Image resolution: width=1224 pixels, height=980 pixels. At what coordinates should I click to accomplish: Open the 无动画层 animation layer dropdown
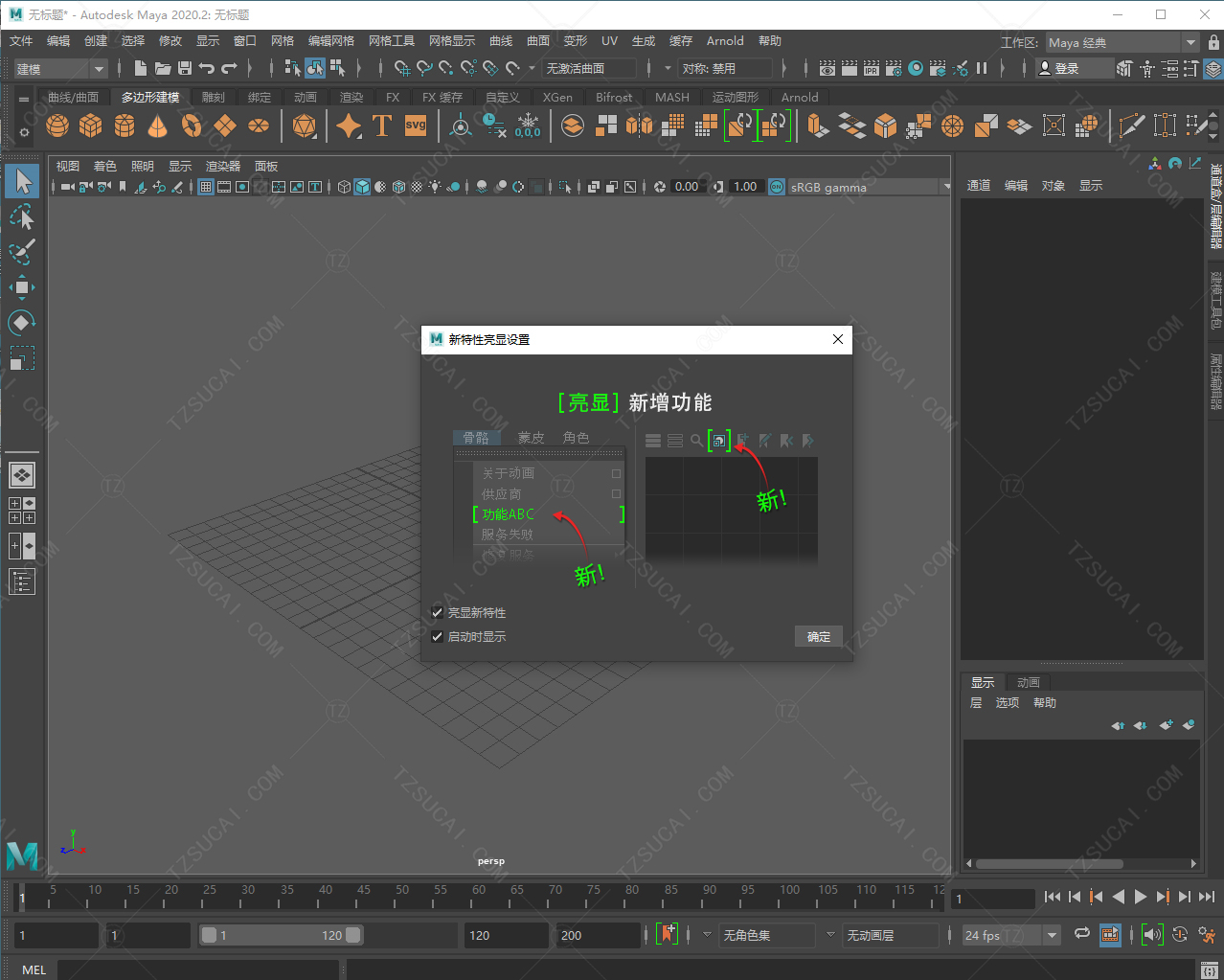[890, 935]
